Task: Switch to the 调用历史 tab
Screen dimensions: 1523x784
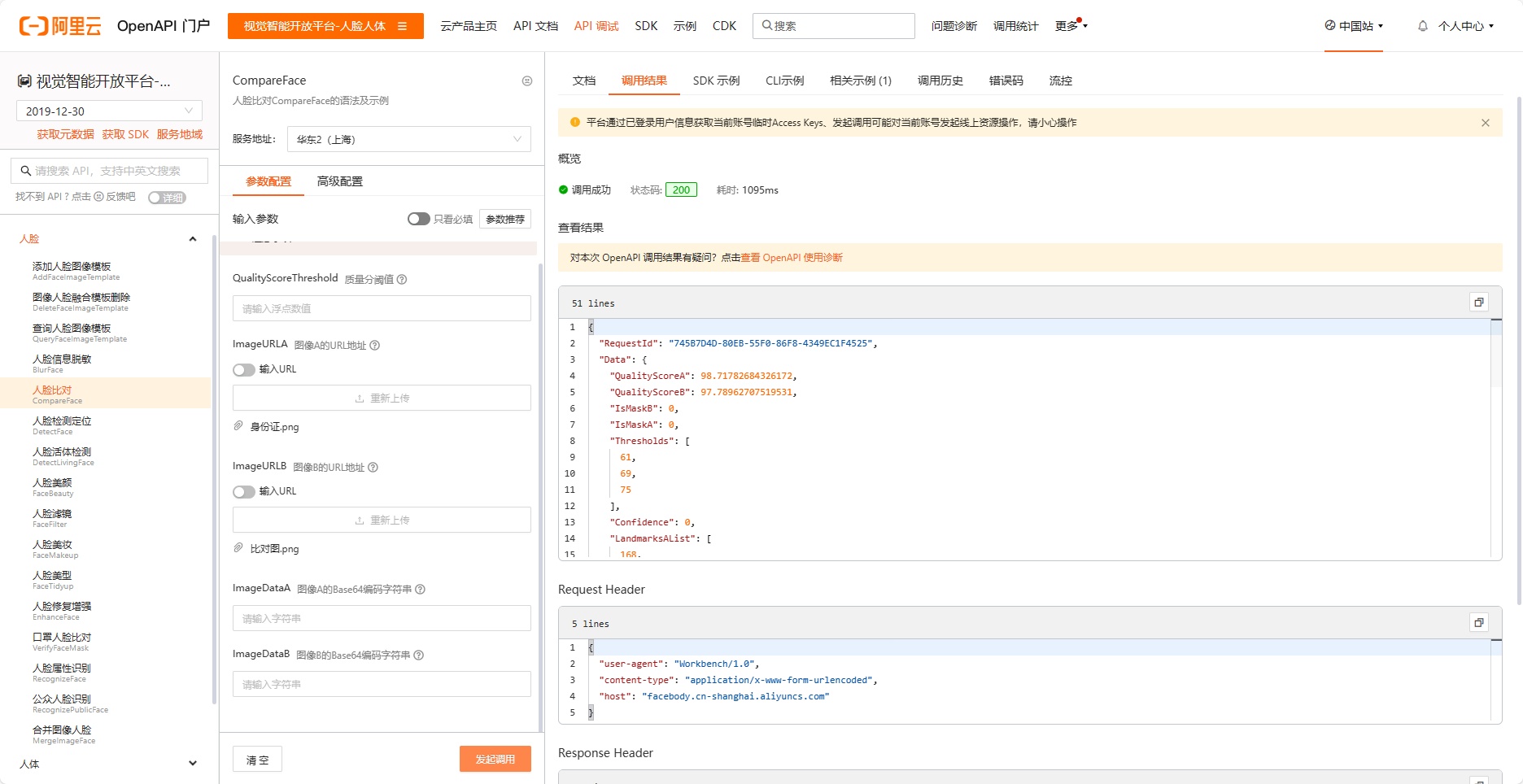Action: tap(940, 81)
